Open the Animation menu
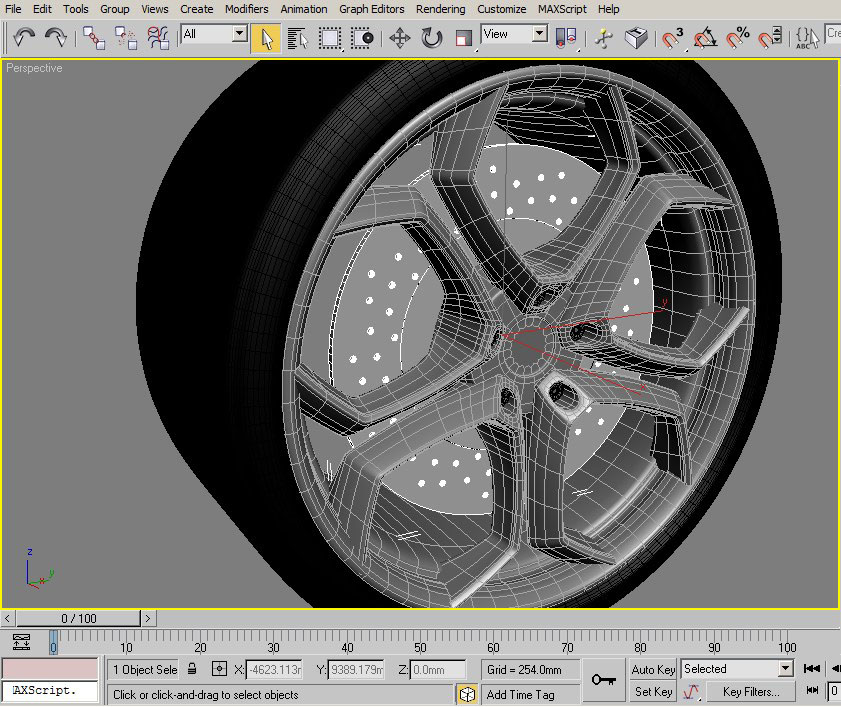 [x=304, y=9]
